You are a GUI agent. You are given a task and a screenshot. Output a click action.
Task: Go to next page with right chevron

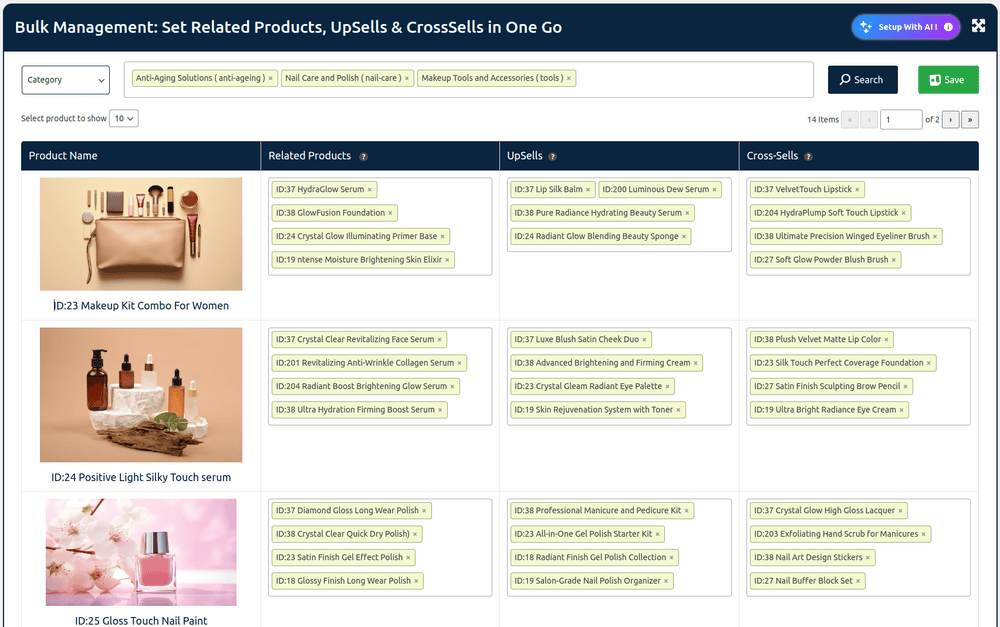click(950, 119)
